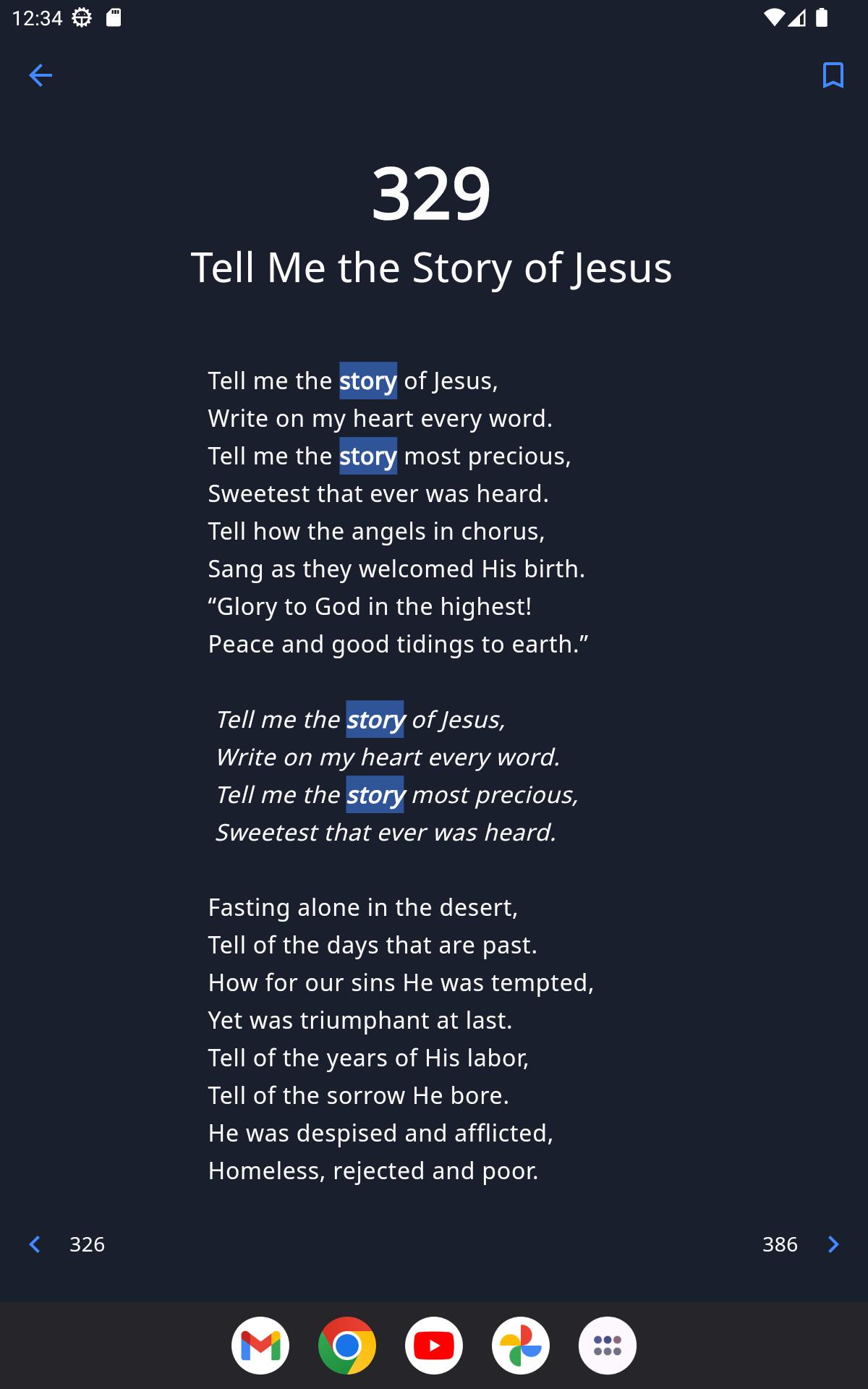
Task: Tap highlighted italic 'story' in chorus first line
Action: [375, 719]
